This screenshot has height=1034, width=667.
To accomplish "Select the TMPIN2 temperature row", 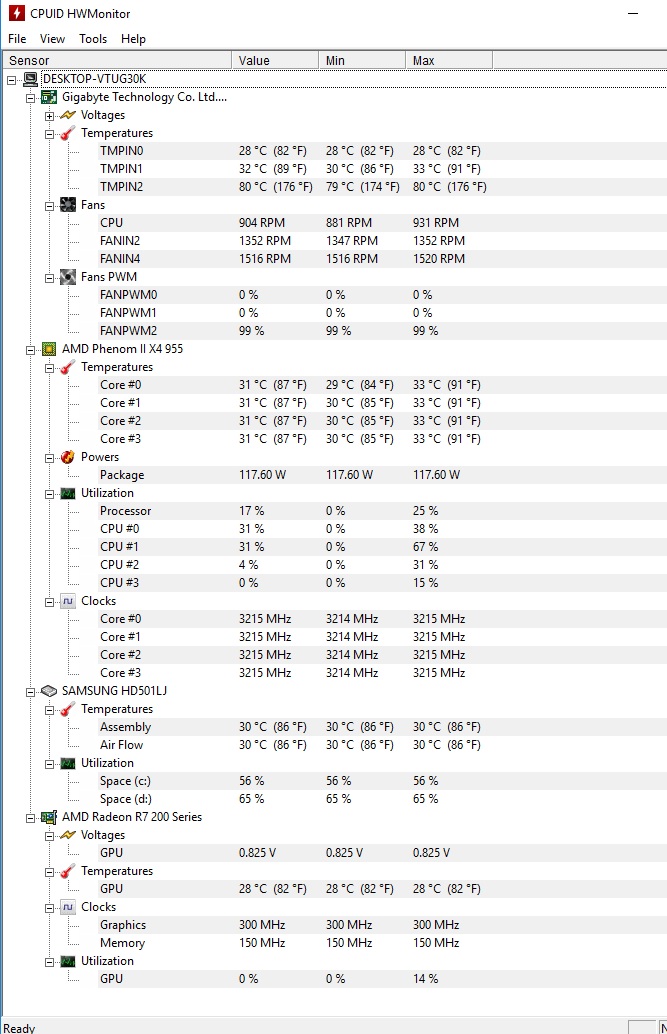I will [121, 187].
